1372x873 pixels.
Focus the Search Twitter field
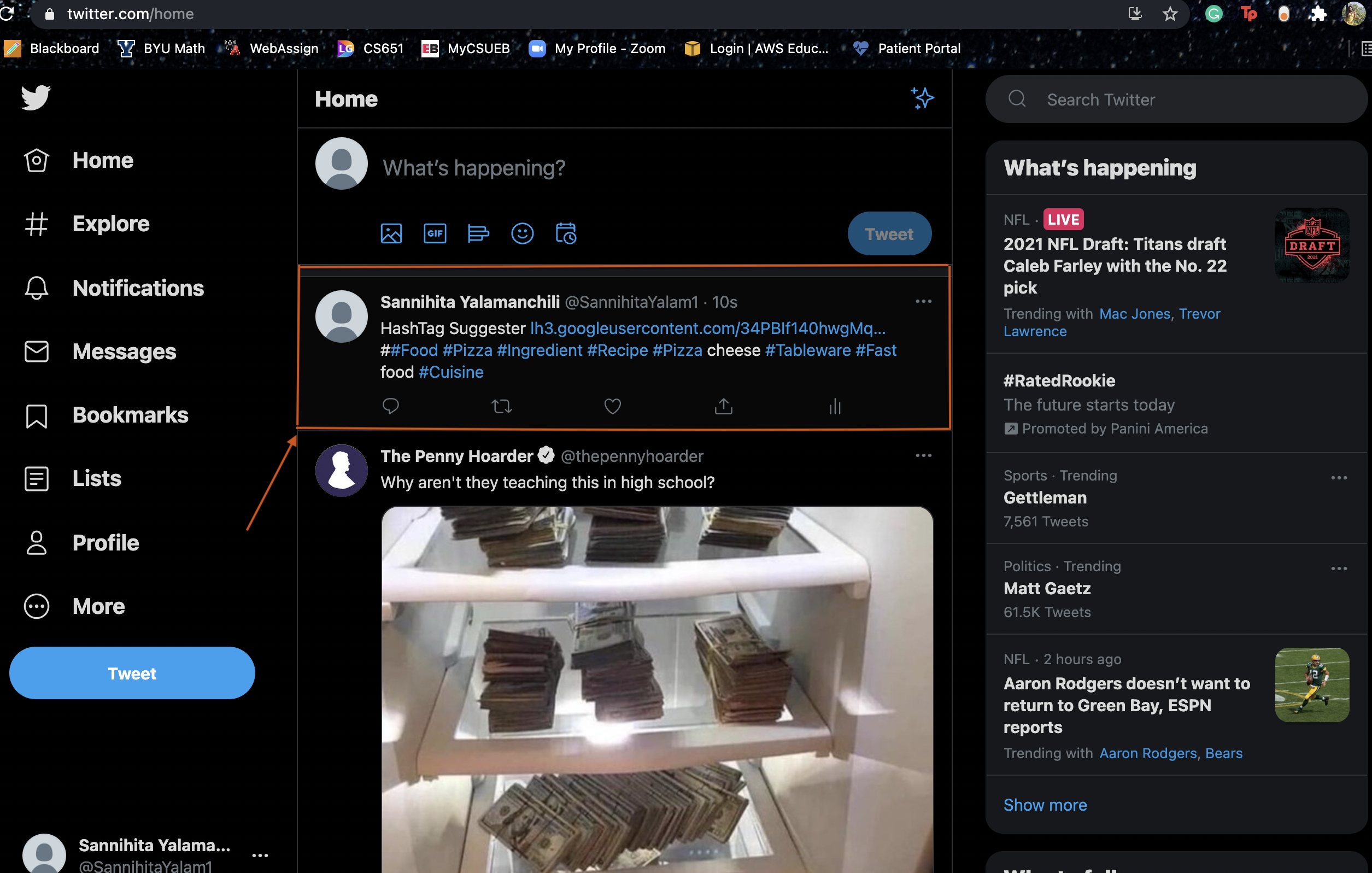pyautogui.click(x=1176, y=99)
